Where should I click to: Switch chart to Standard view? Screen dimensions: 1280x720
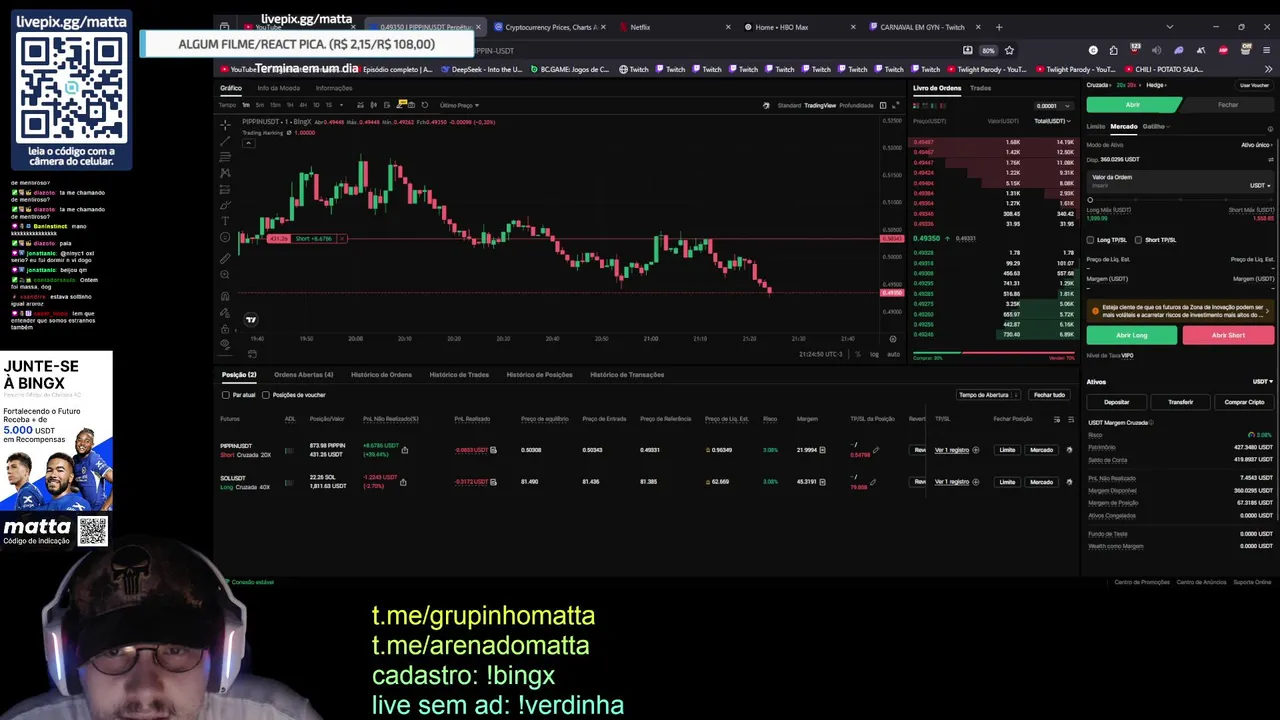click(x=789, y=106)
